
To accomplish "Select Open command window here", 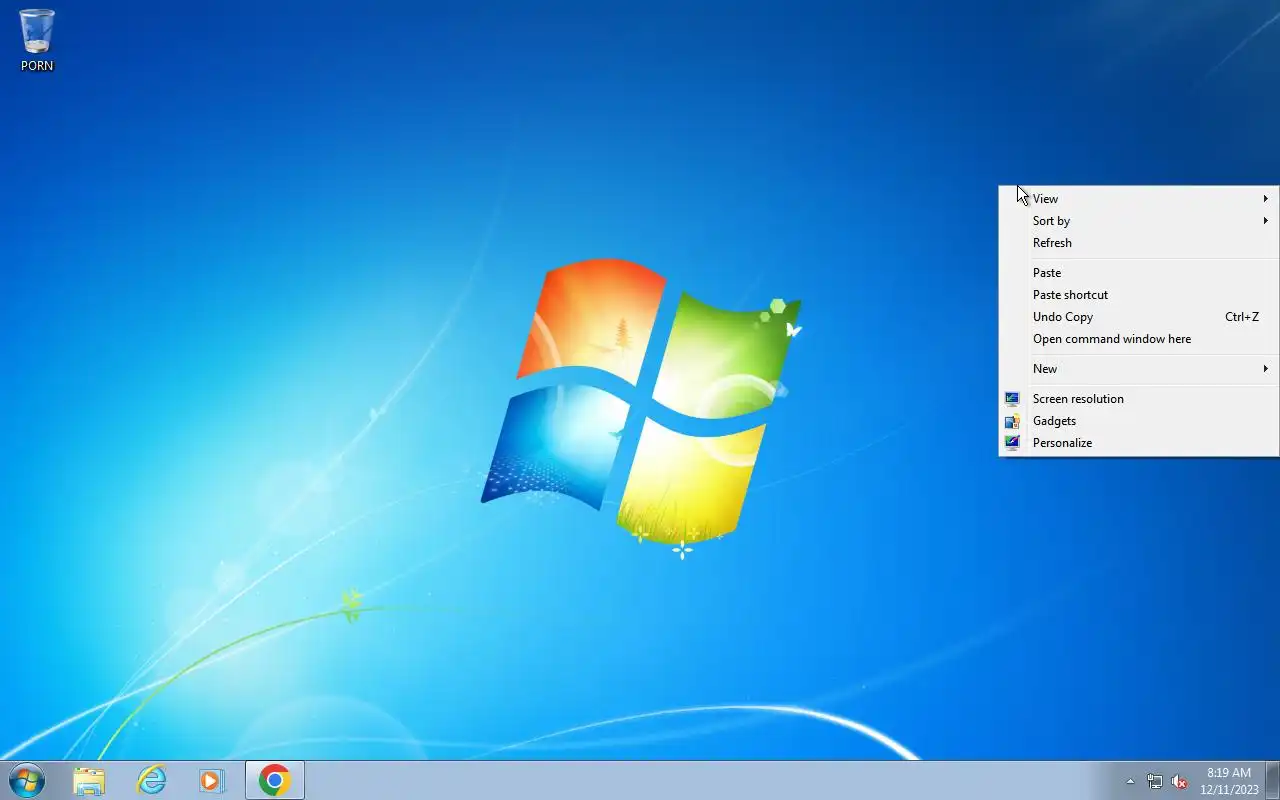I will tap(1139, 339).
